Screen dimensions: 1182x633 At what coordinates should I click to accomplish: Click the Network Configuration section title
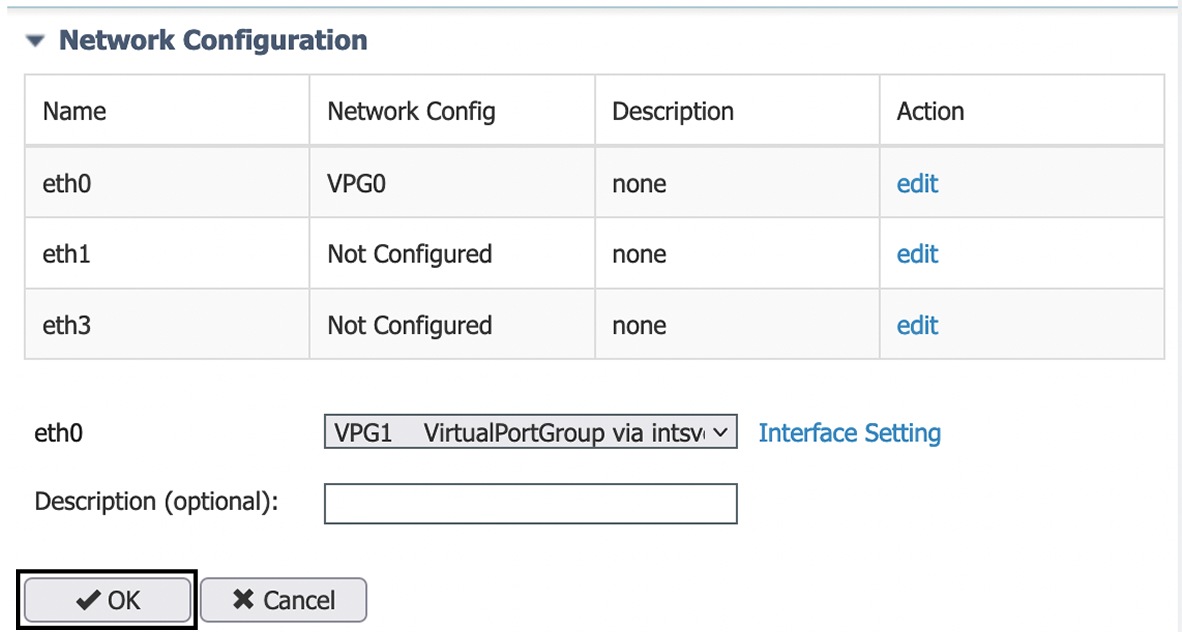pyautogui.click(x=212, y=40)
